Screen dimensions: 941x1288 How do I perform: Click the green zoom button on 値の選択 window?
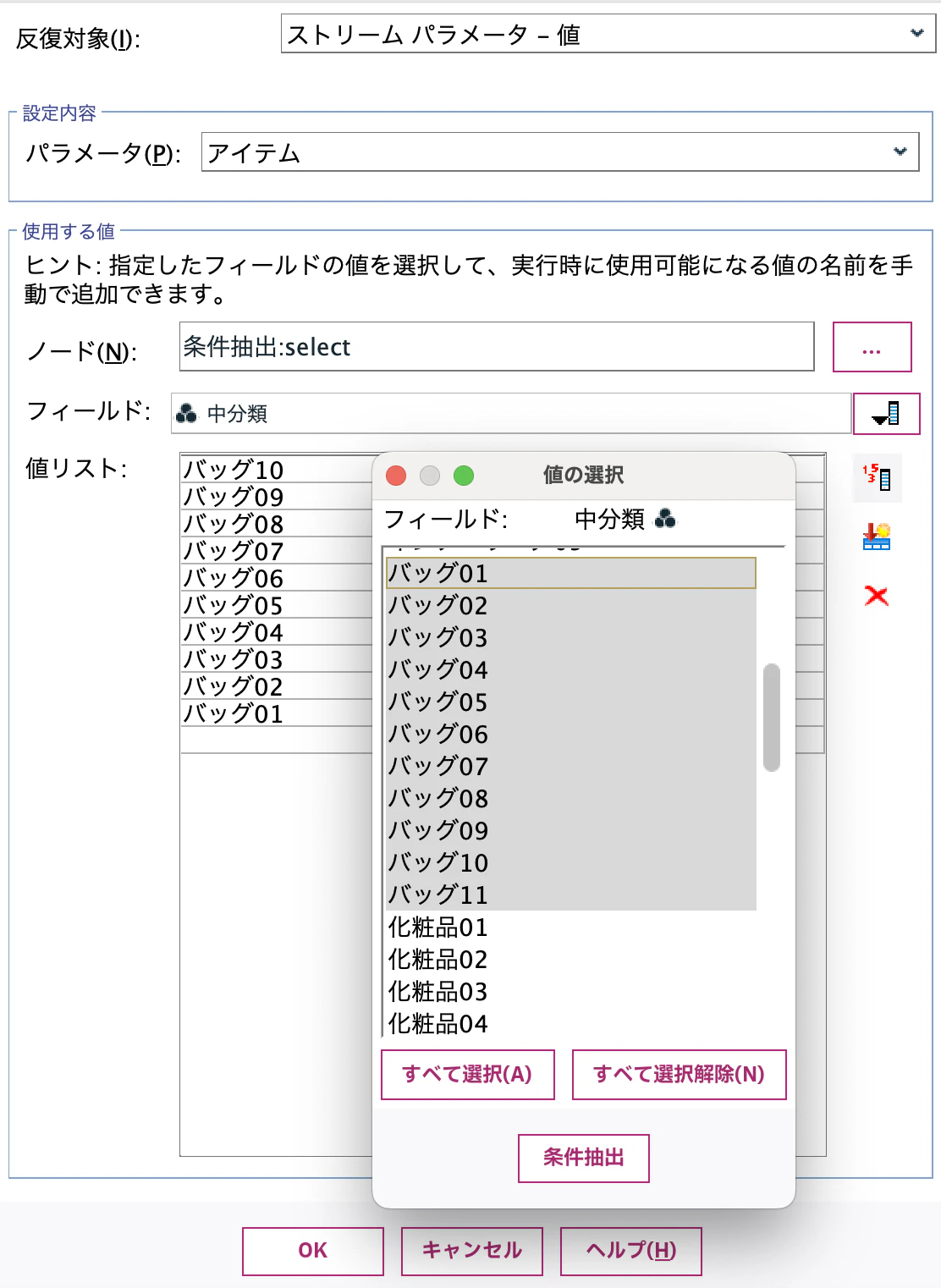point(464,476)
